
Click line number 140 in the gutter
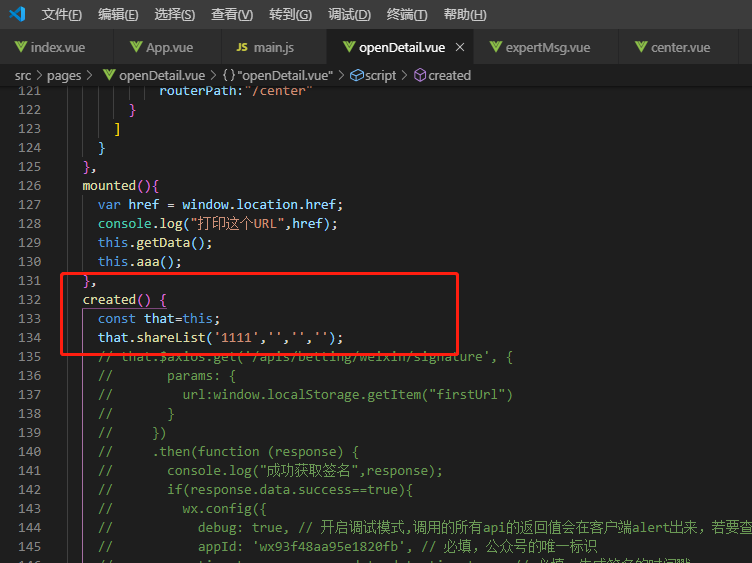click(x=30, y=452)
